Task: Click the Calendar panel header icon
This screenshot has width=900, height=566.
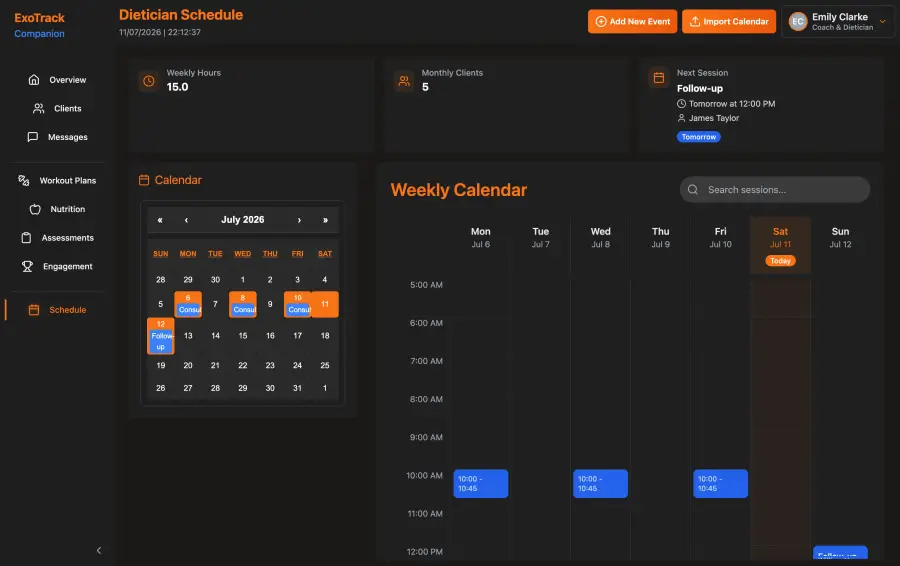Action: [144, 180]
